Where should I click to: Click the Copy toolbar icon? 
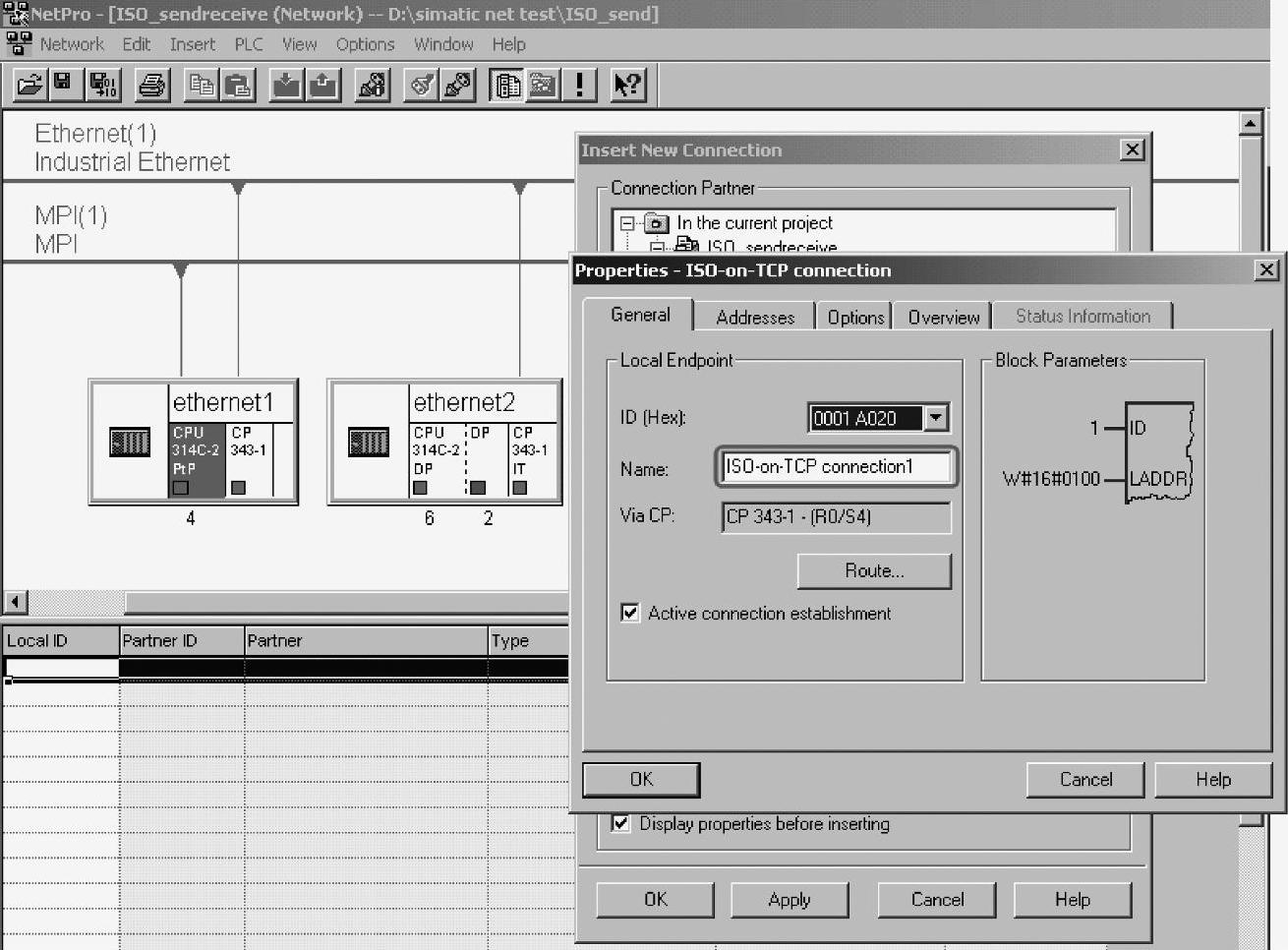click(x=202, y=85)
